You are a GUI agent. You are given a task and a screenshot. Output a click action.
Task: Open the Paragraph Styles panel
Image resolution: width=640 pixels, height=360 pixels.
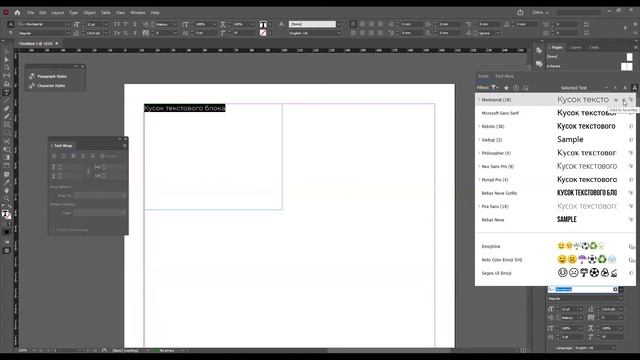tap(52, 76)
